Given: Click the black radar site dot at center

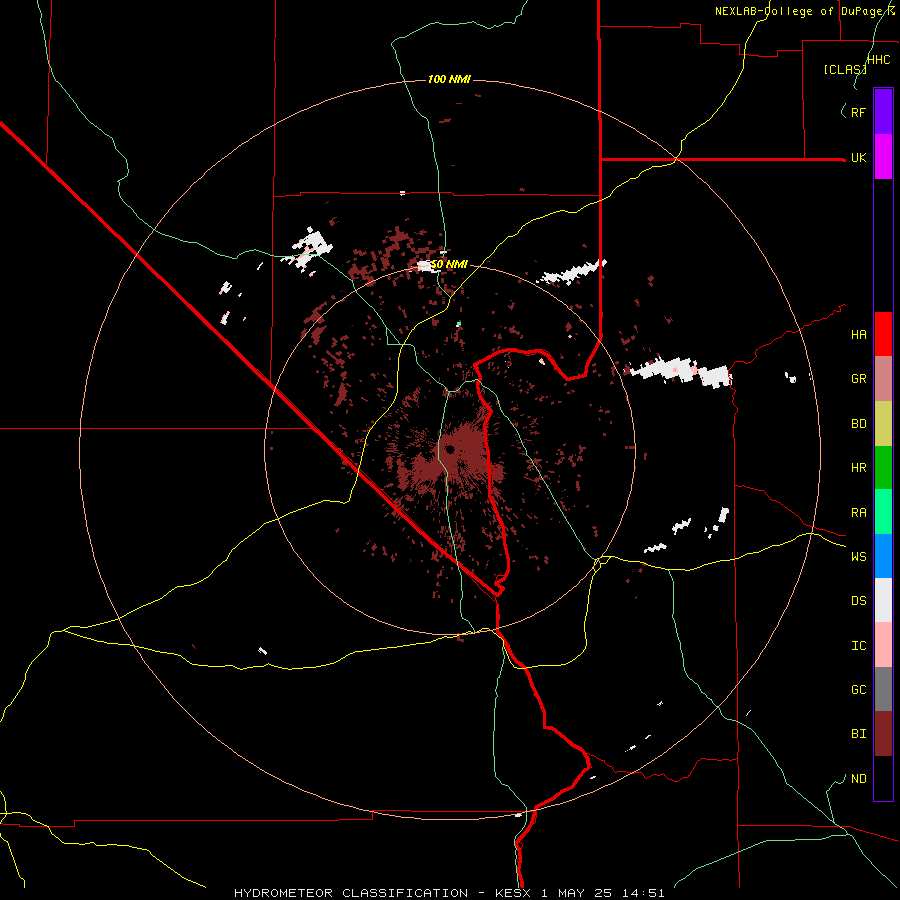Looking at the screenshot, I should click(449, 449).
